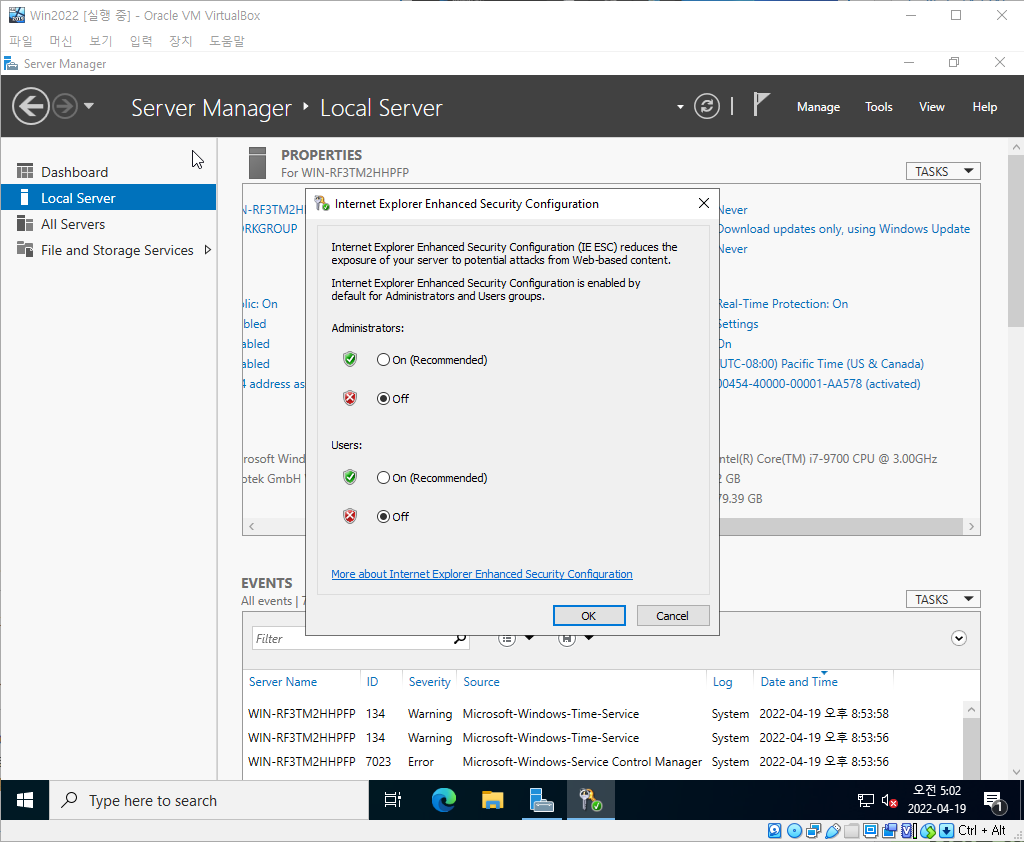Select event 7023 Service Control Manager row

602,762
